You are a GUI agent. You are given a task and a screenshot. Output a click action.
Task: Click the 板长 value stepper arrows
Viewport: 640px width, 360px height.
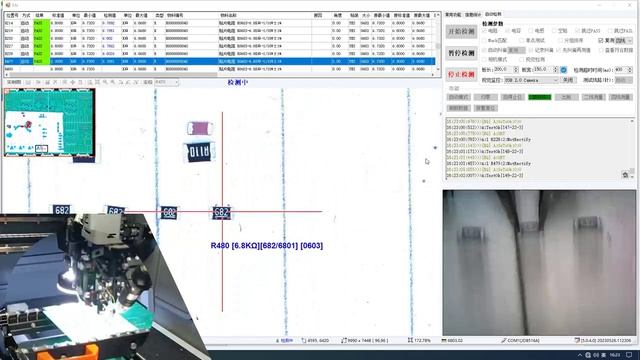point(516,70)
